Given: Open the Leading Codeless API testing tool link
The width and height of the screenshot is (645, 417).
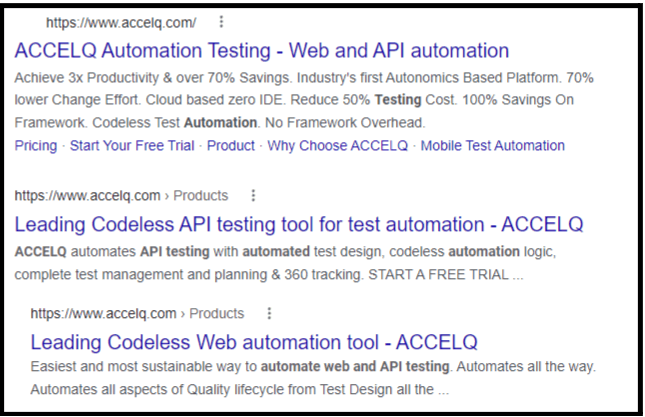Looking at the screenshot, I should 299,224.
